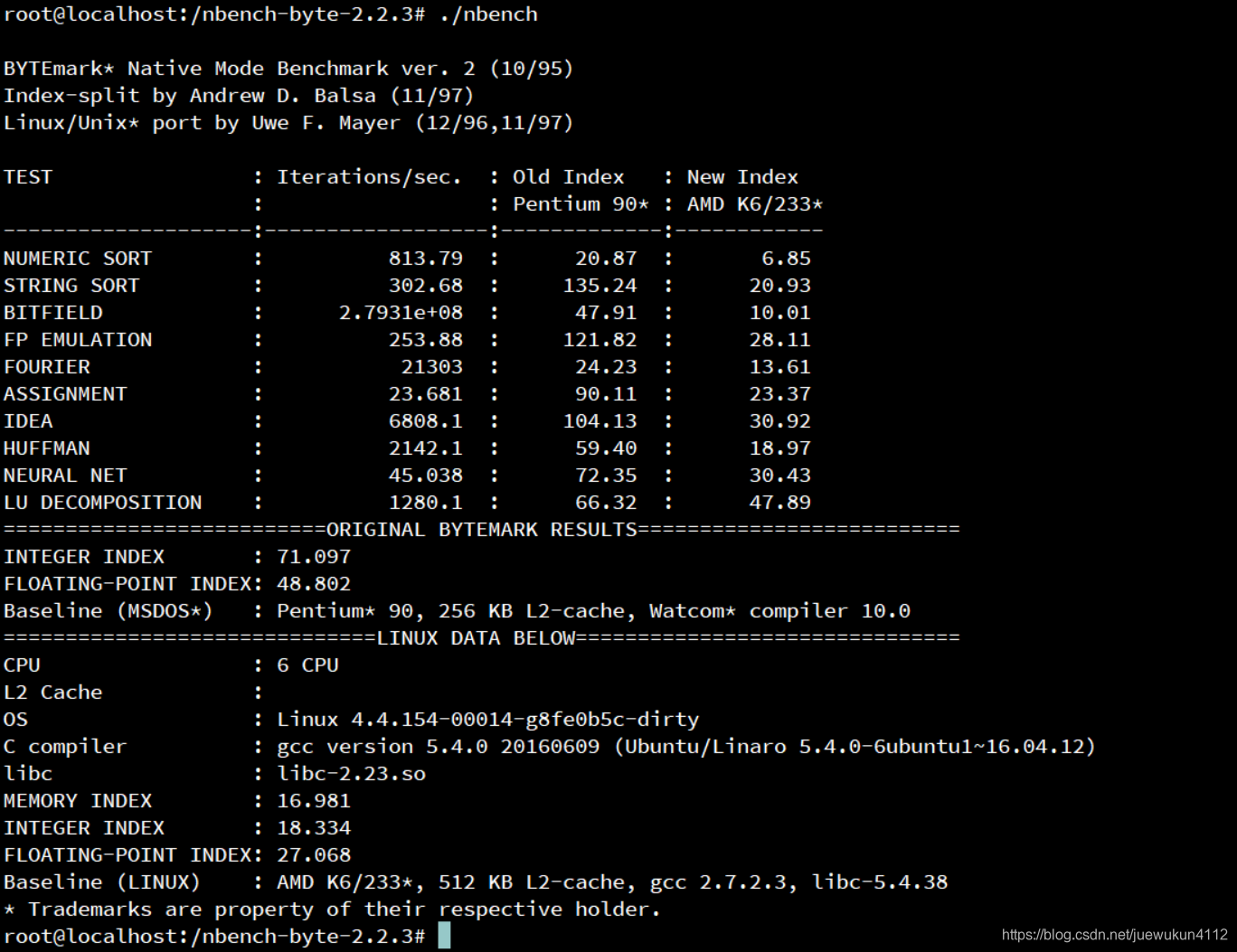Click the 'libc-2.23.so' value
The height and width of the screenshot is (952, 1237).
click(x=351, y=774)
